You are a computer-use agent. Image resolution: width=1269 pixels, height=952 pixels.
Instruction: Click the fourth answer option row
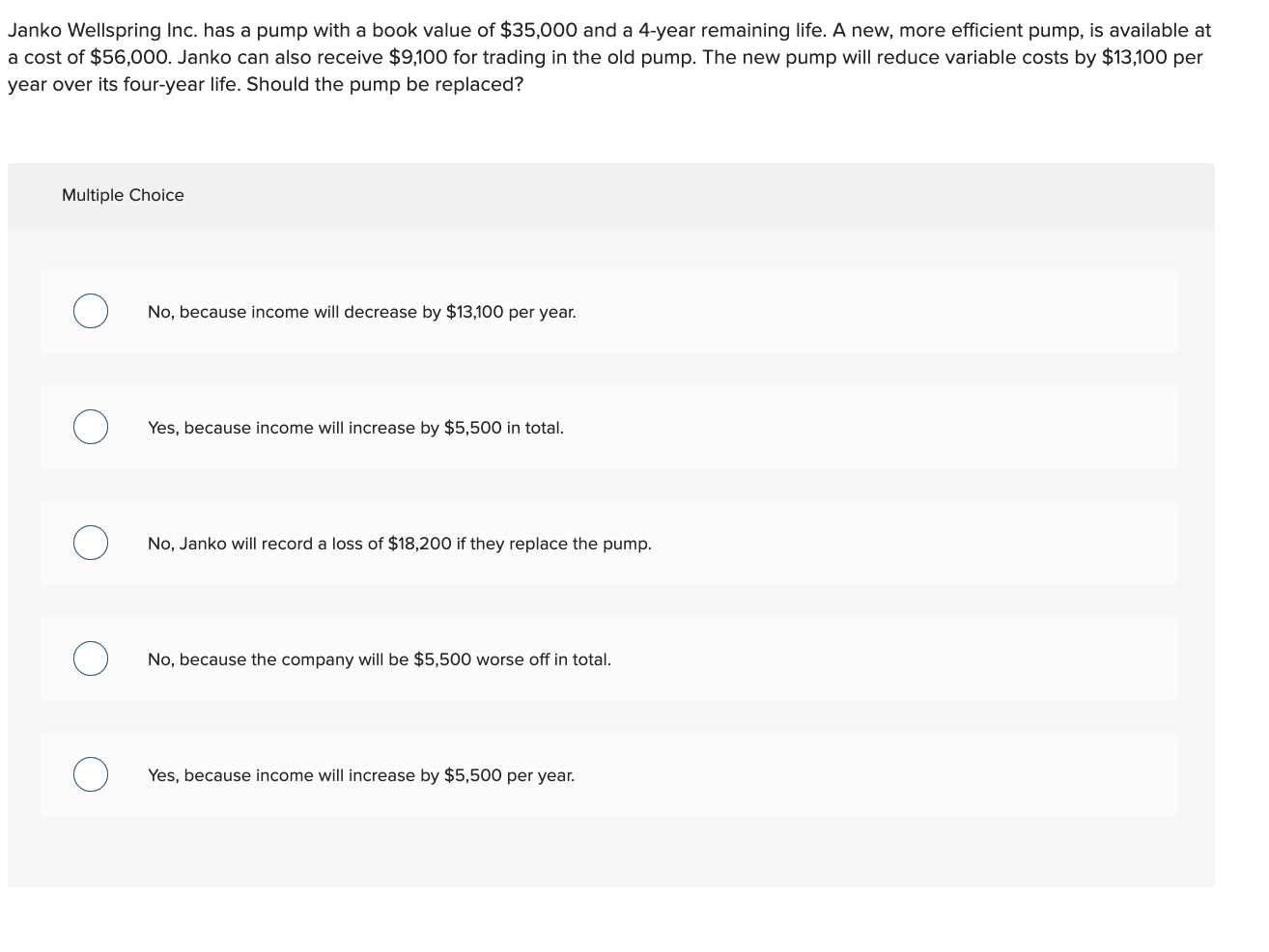coord(608,658)
